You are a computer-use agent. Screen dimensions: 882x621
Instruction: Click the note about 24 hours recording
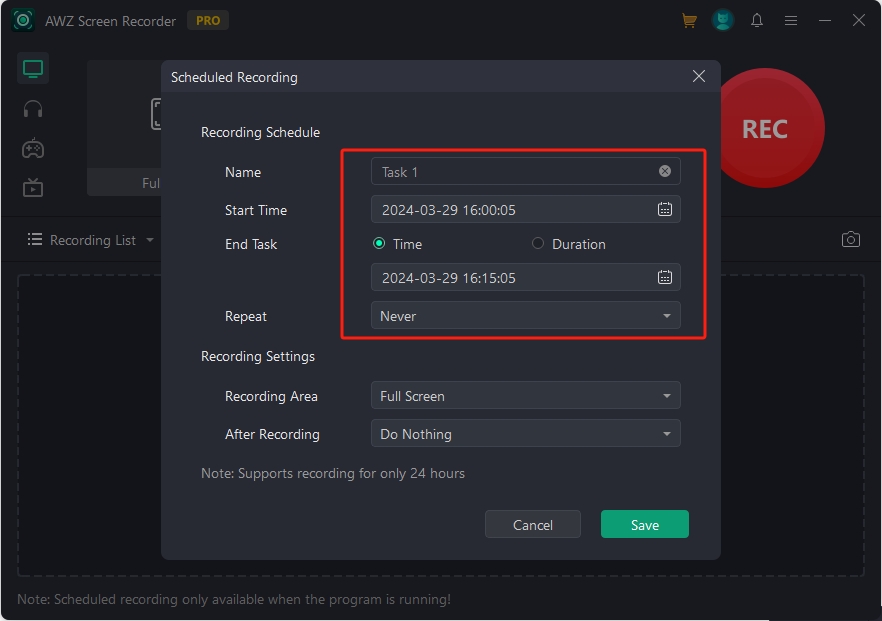pyautogui.click(x=333, y=473)
